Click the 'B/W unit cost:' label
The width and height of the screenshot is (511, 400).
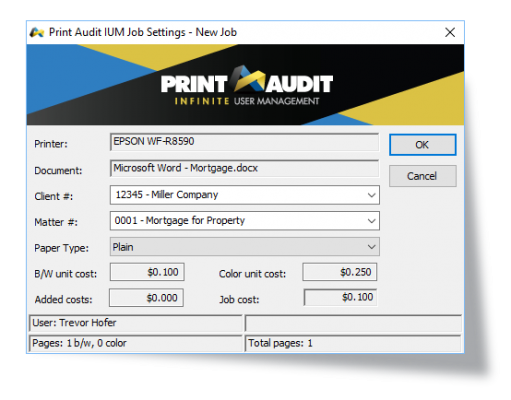[x=65, y=274]
